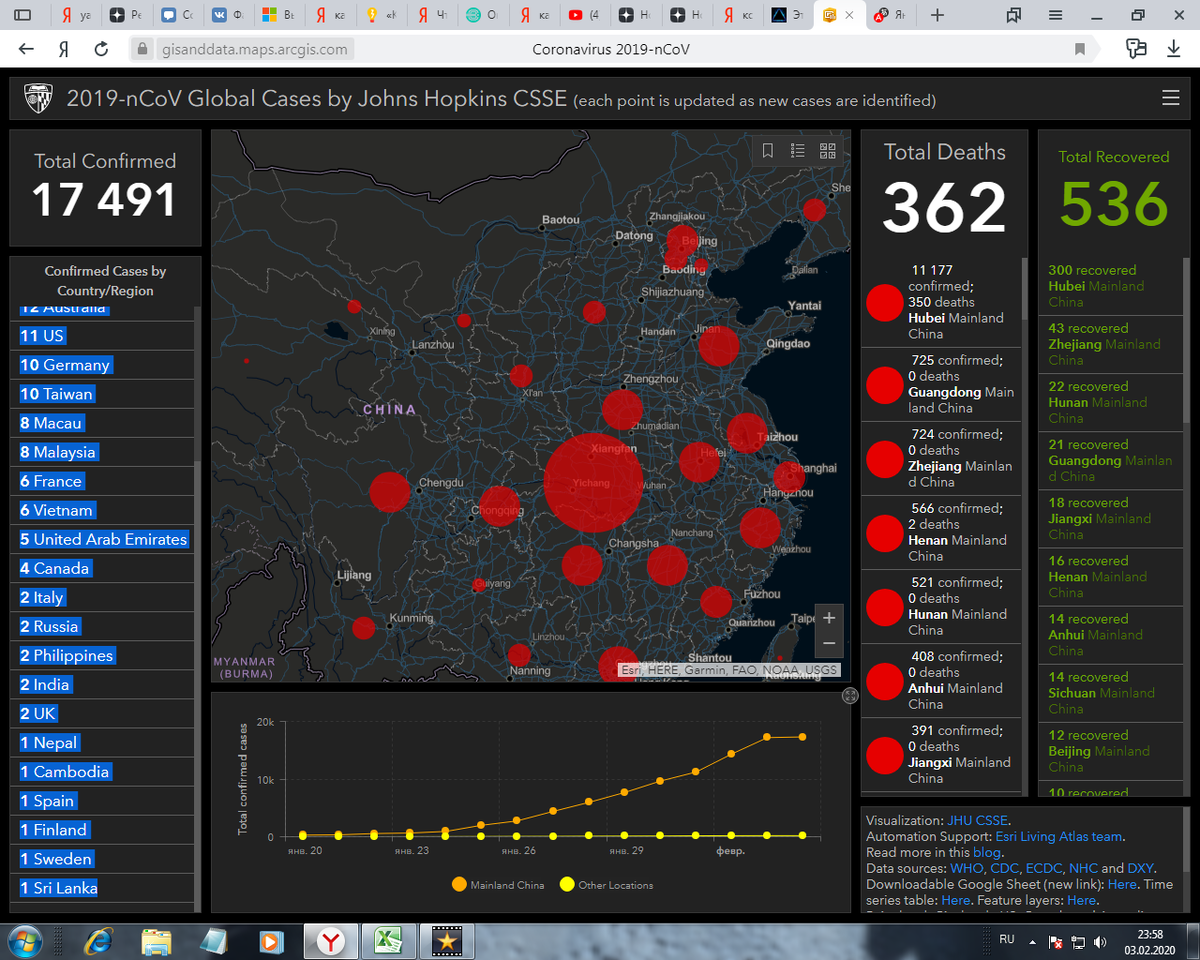
Task: Select '1 Sri Lanka' in country list
Action: [x=102, y=888]
